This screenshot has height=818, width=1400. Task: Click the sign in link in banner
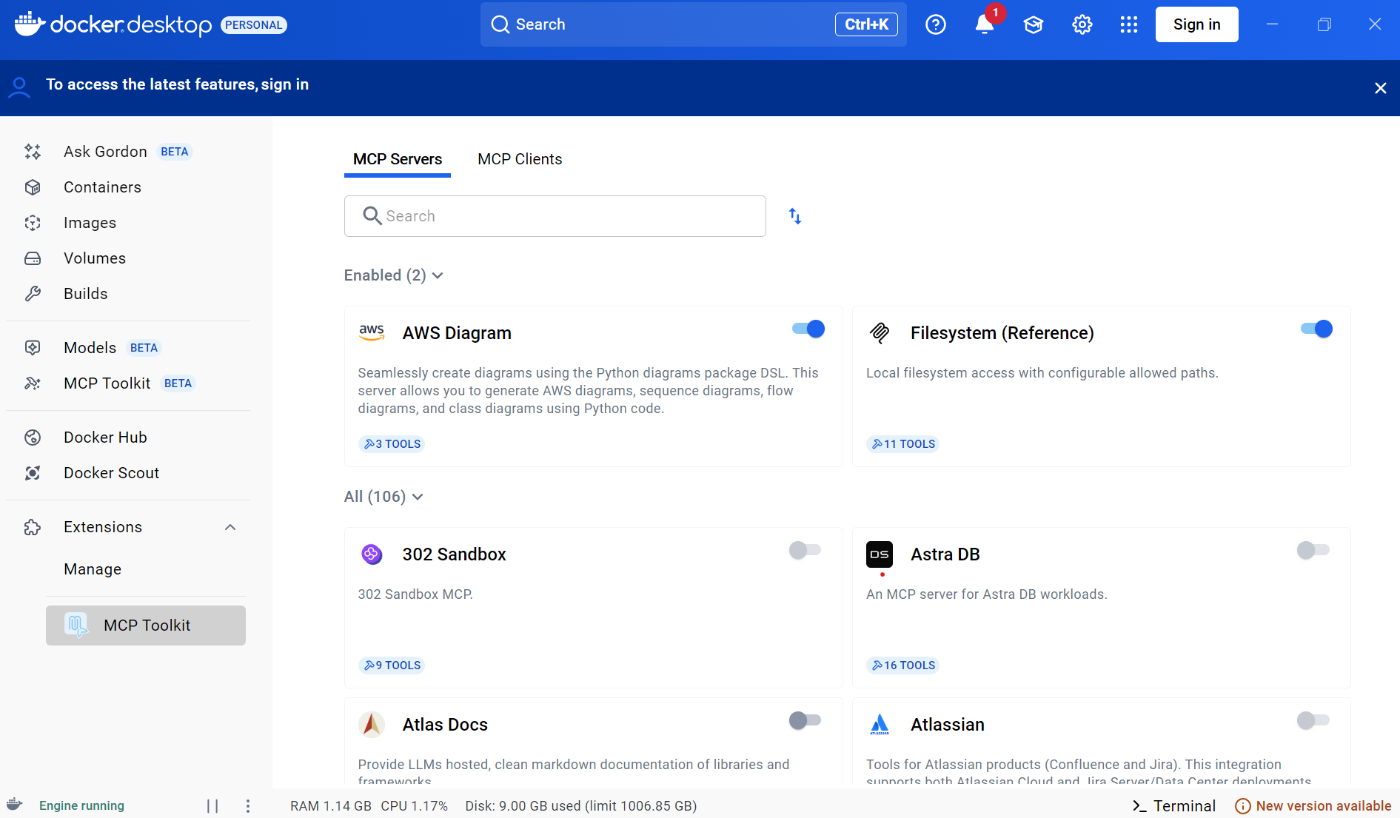coord(285,85)
